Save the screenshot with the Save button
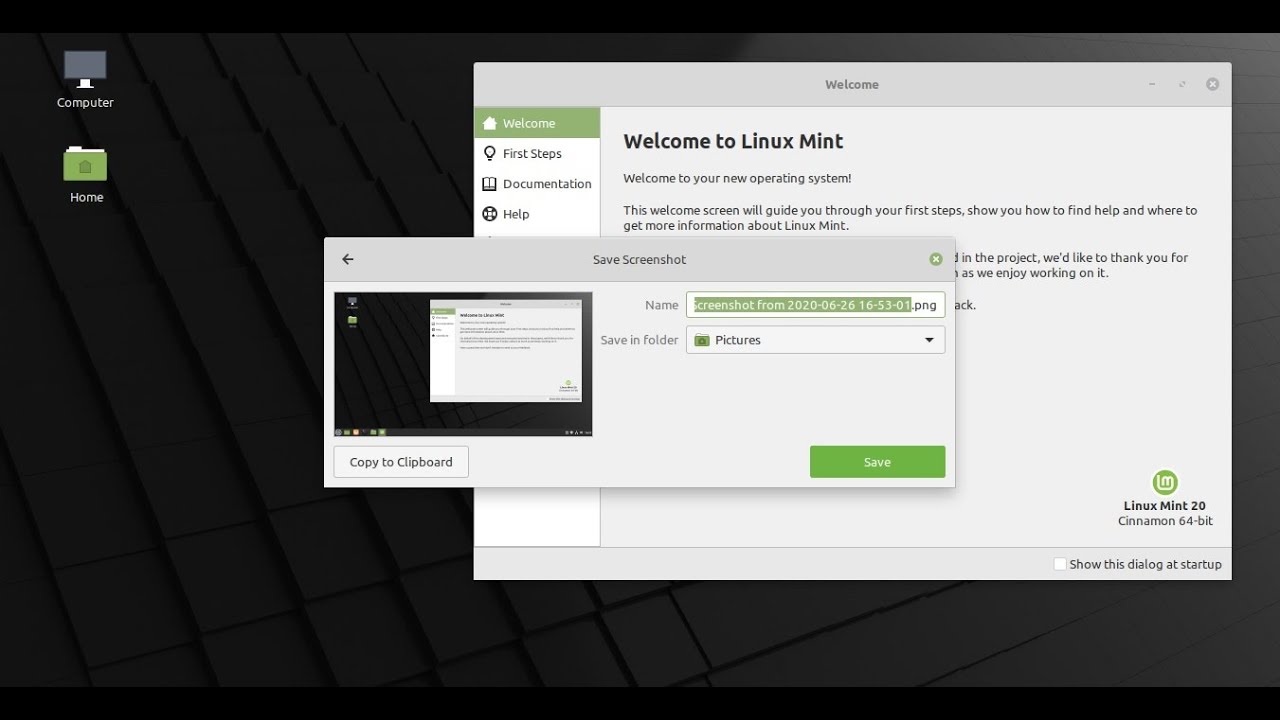1280x720 pixels. pyautogui.click(x=877, y=462)
